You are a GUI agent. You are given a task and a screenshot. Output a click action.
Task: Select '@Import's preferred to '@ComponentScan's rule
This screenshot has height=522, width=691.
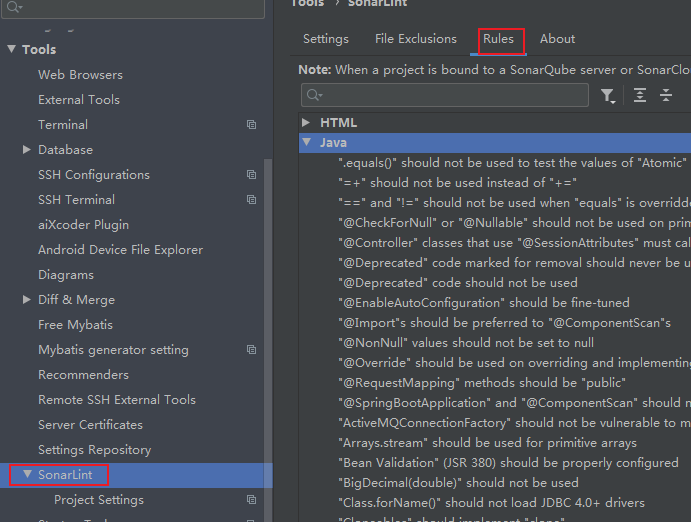click(x=505, y=323)
